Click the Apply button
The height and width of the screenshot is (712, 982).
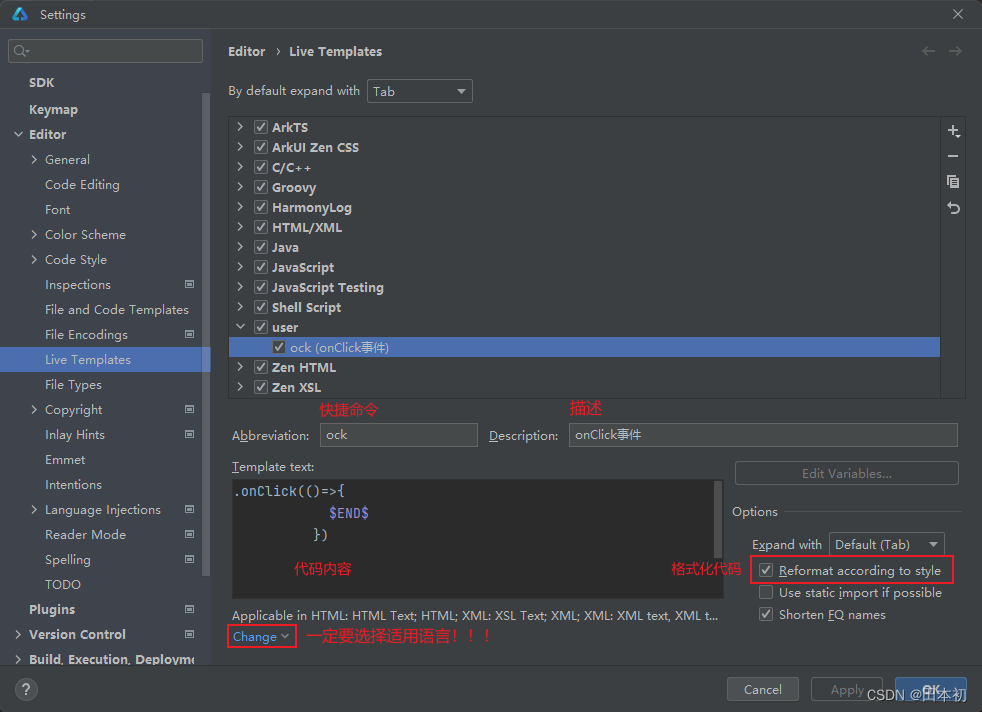(847, 689)
